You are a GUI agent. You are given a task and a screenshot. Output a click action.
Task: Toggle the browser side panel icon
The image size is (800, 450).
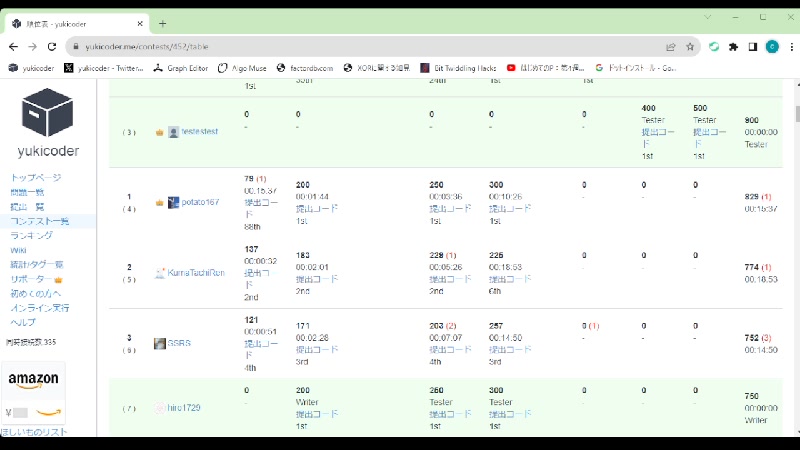753,46
